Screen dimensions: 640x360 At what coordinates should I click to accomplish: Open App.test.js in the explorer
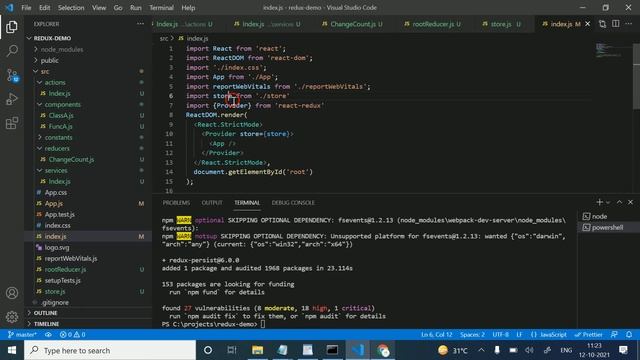point(88,214)
